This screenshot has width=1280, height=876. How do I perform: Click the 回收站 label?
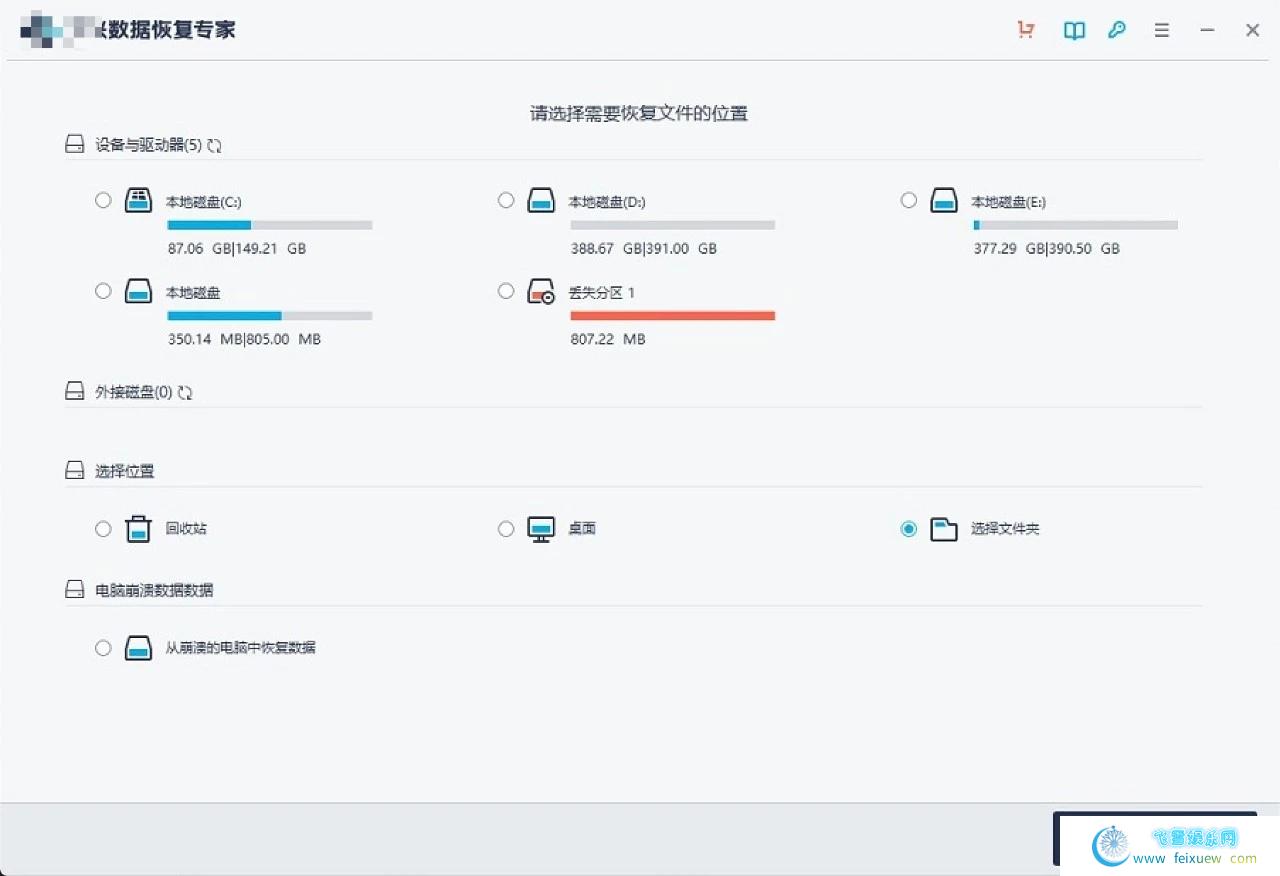[187, 529]
